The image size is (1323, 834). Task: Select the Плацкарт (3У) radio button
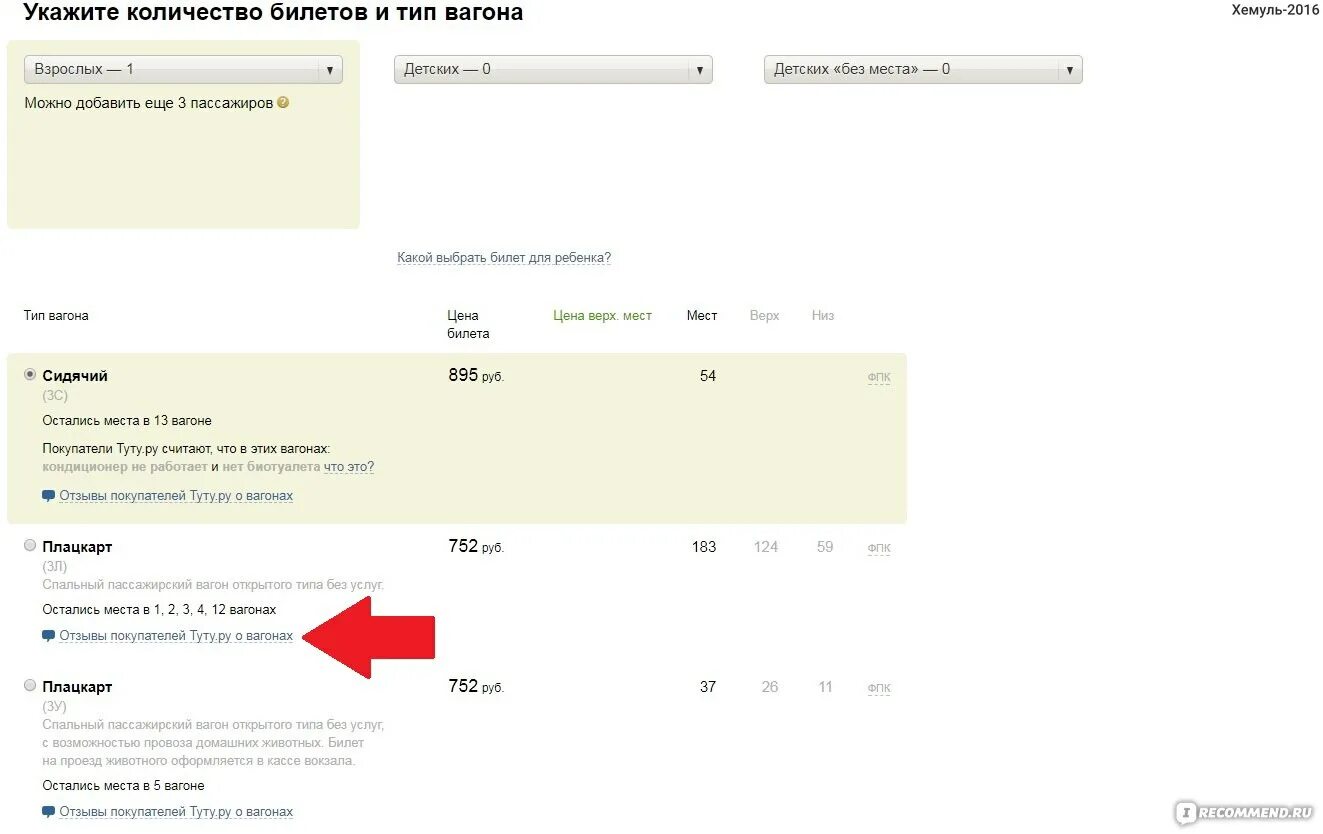(x=30, y=685)
